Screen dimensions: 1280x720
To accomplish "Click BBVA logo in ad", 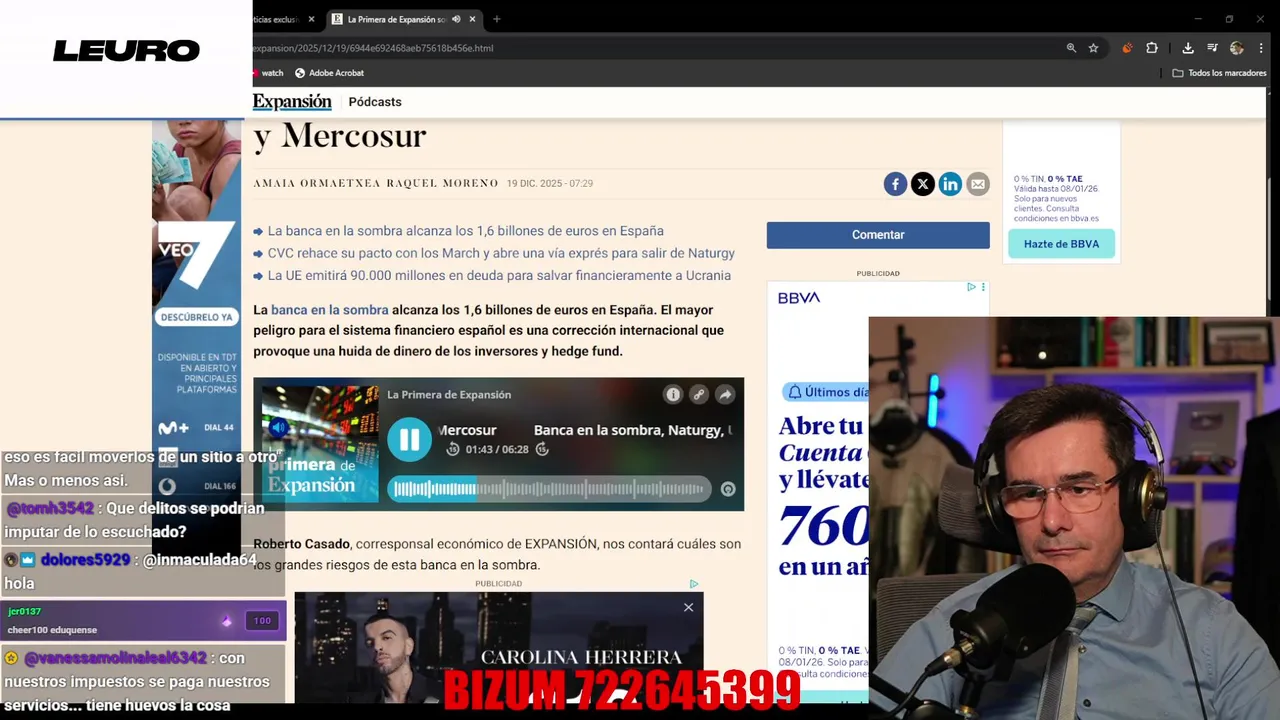I will 799,298.
